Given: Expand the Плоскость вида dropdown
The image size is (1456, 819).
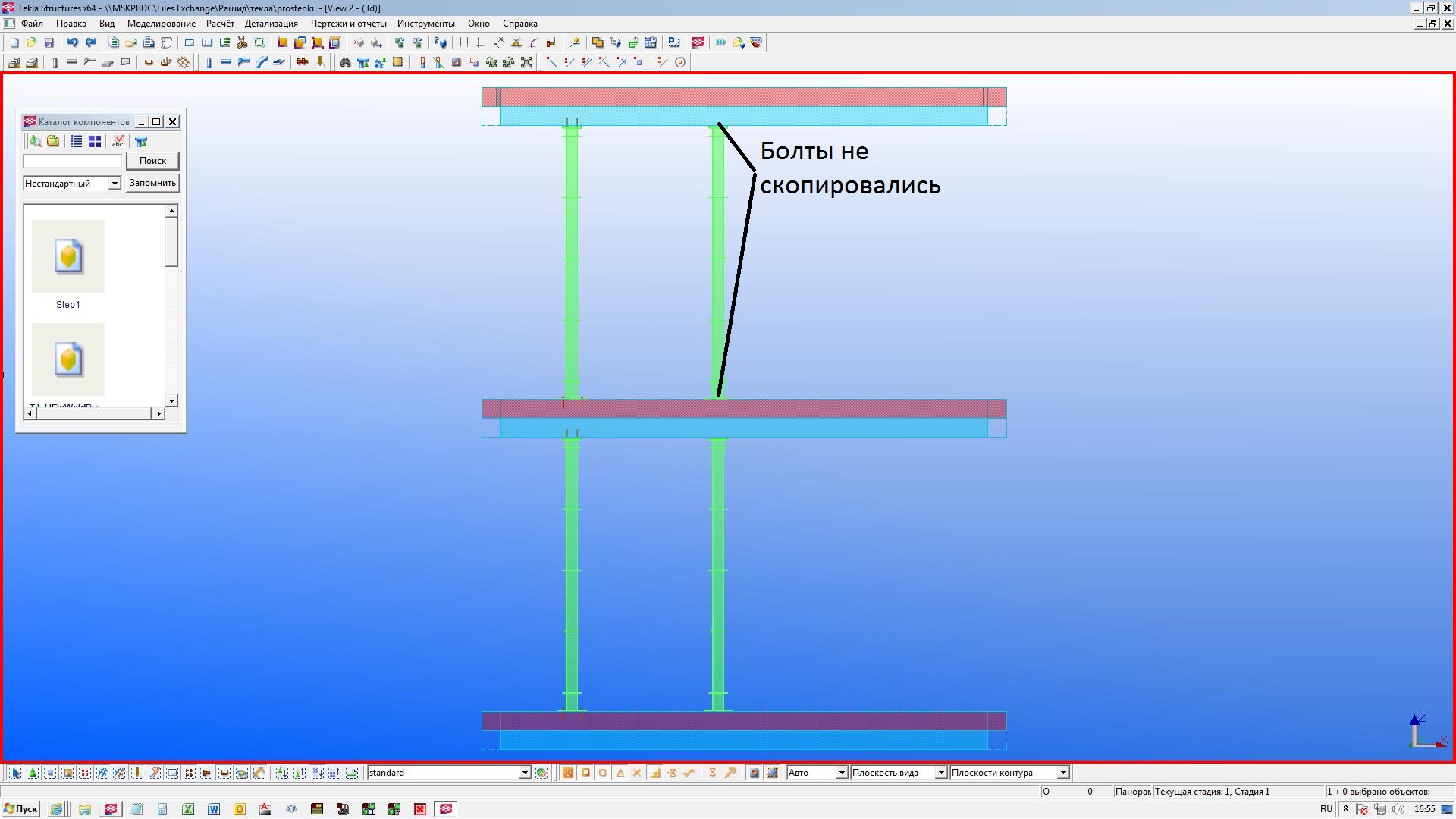Looking at the screenshot, I should tap(940, 773).
